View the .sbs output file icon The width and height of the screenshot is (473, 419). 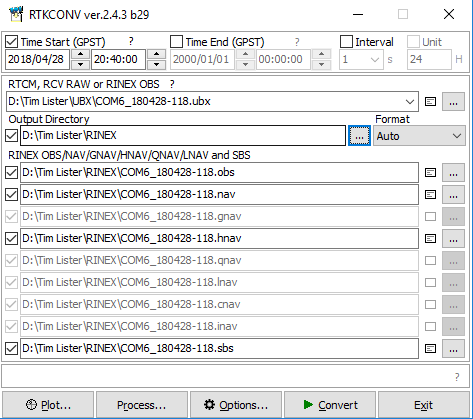(430, 349)
